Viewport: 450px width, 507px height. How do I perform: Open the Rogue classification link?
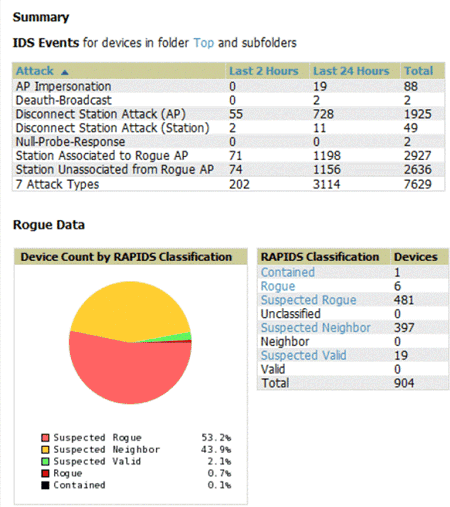click(x=278, y=286)
